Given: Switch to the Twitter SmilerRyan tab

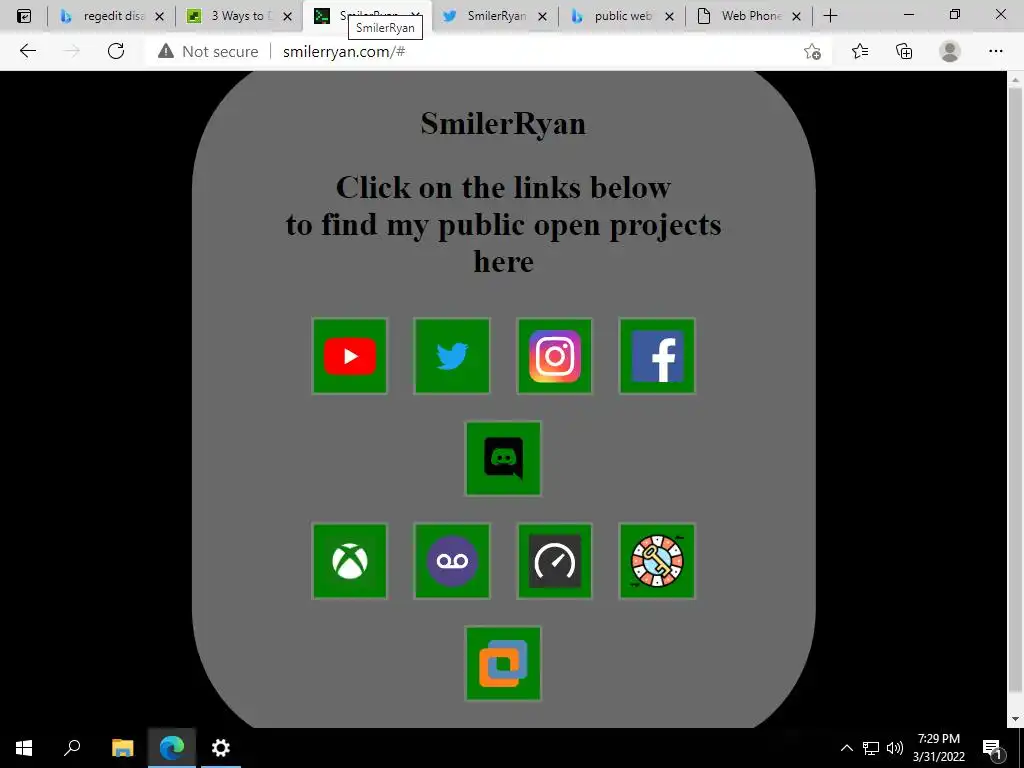Looking at the screenshot, I should (x=495, y=16).
